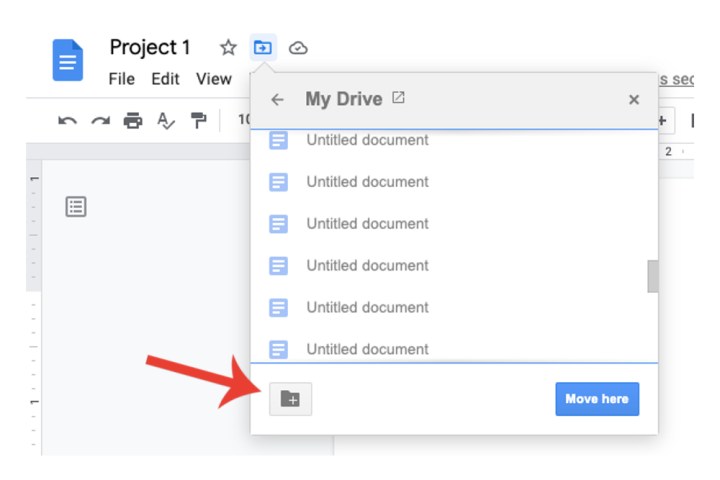720x480 pixels.
Task: Go back from My Drive
Action: pyautogui.click(x=277, y=100)
